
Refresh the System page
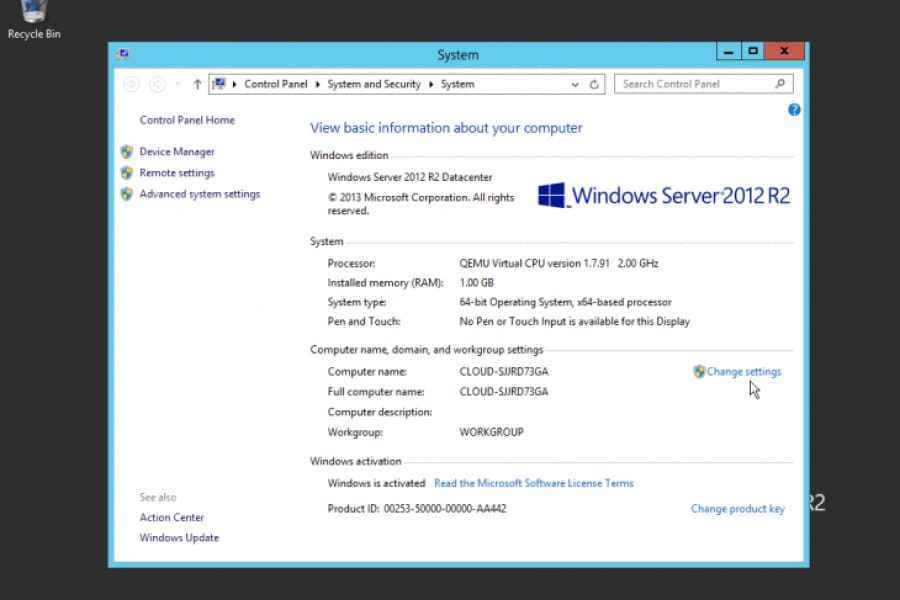(x=594, y=84)
